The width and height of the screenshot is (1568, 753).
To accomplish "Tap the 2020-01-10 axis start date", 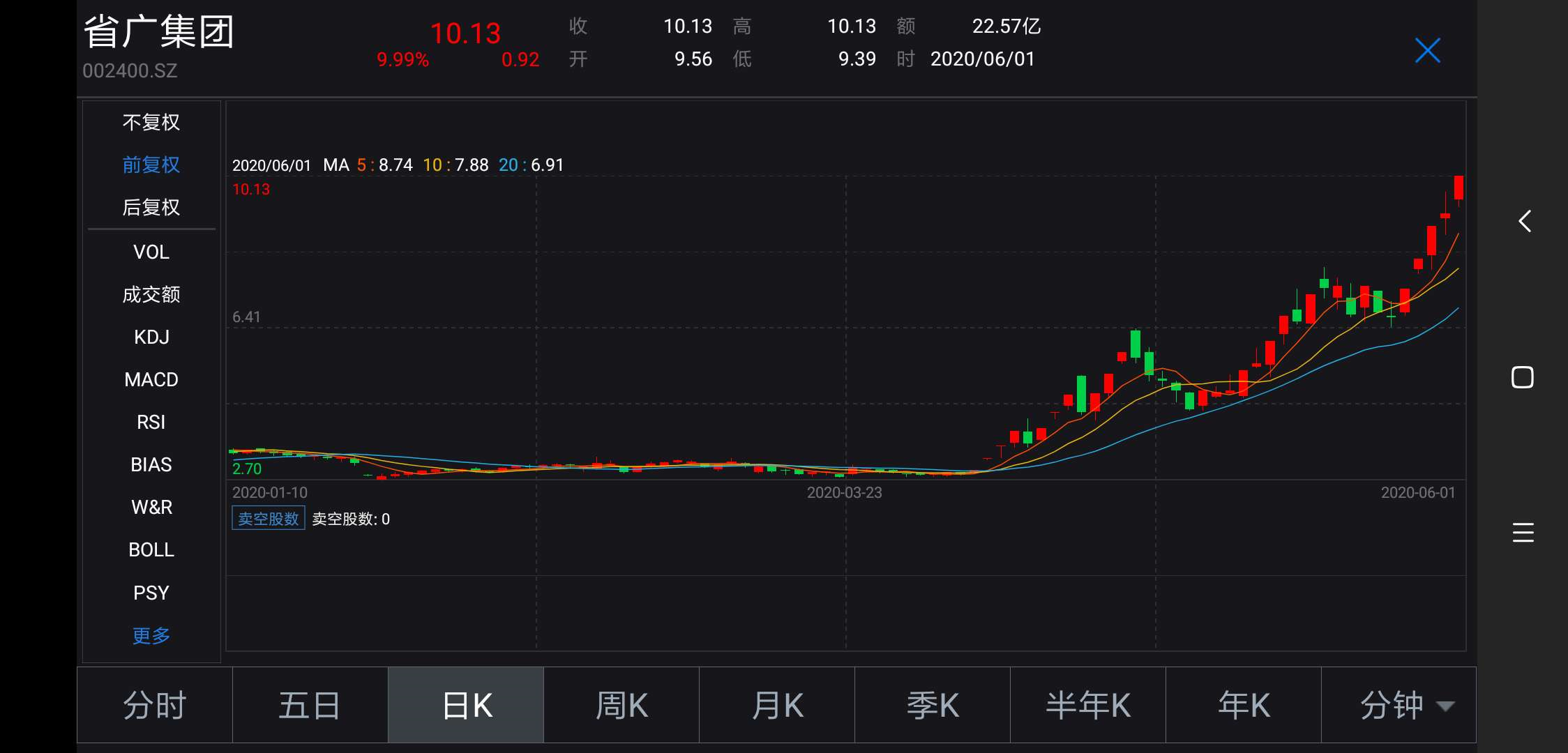I will [x=270, y=493].
